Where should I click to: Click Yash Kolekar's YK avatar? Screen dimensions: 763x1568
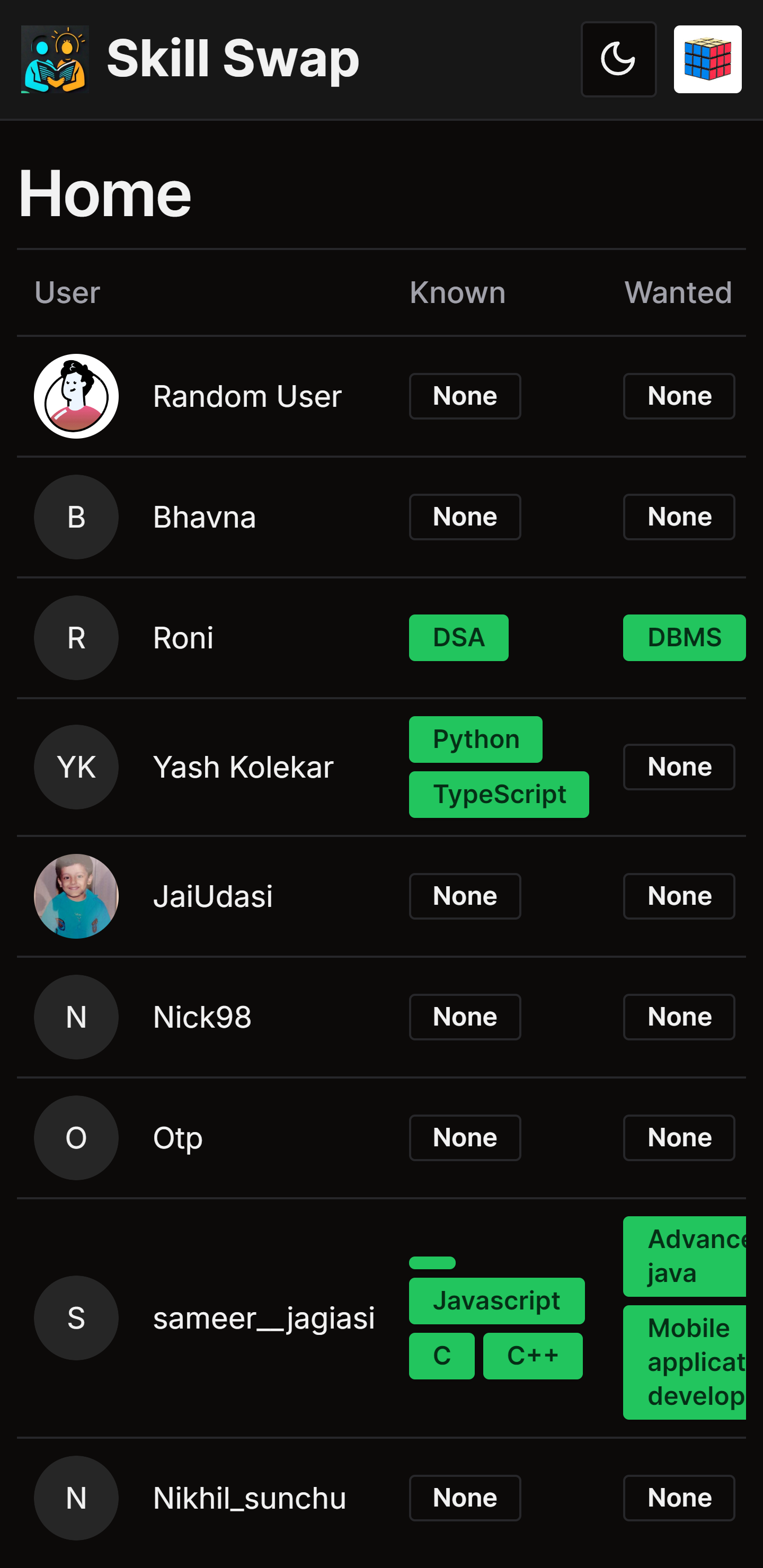[76, 767]
